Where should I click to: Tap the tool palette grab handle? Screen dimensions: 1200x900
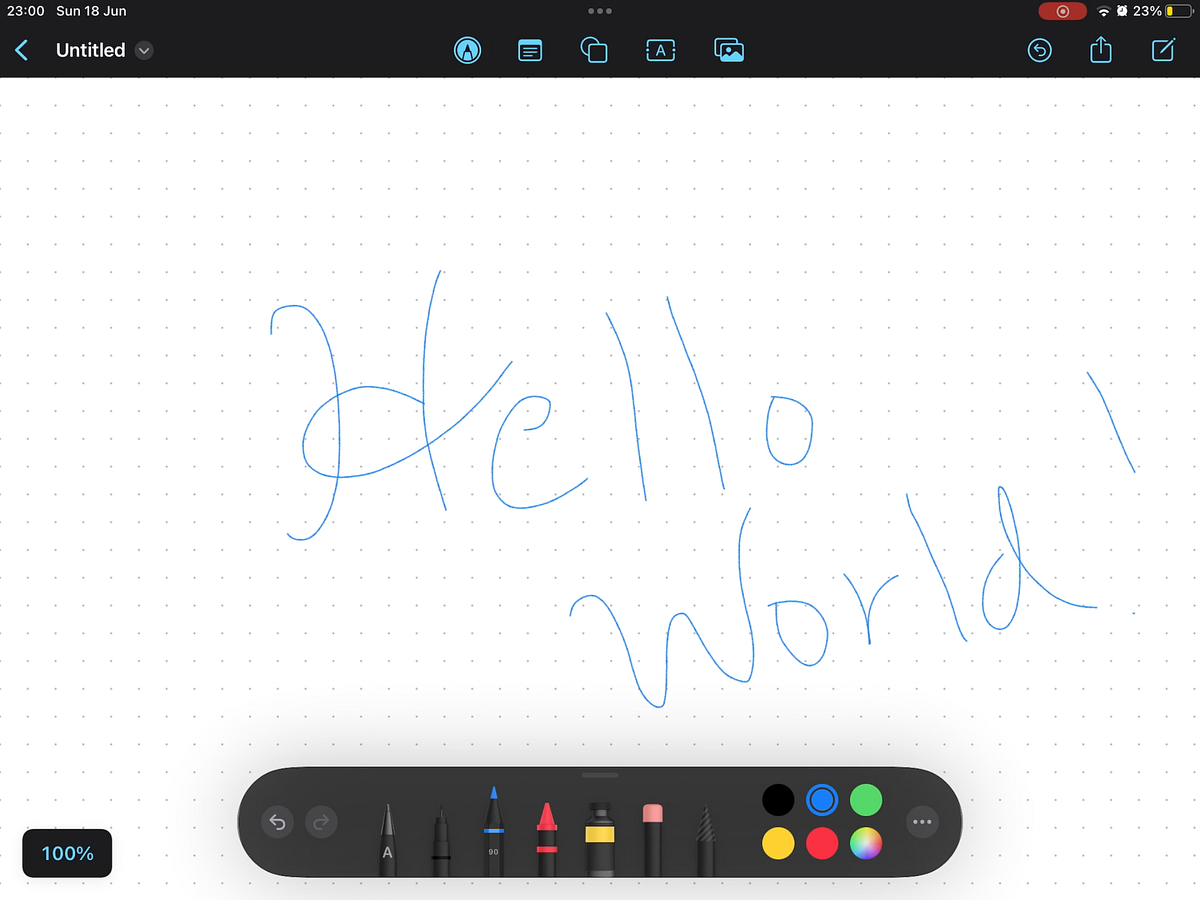(600, 774)
